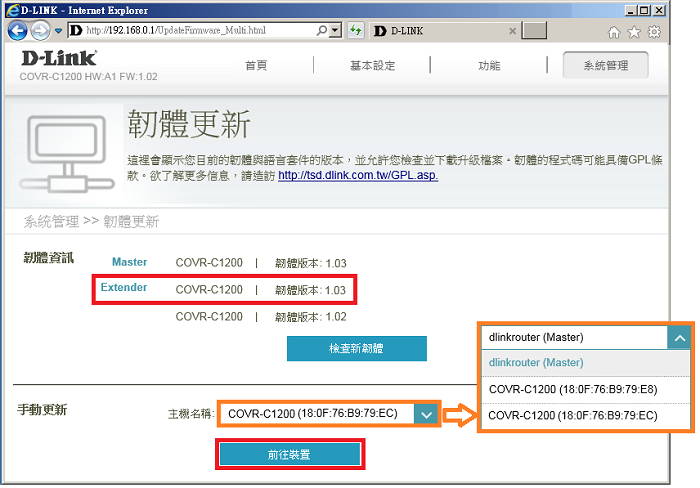Collapse the dlinkrouter (Master) dropdown arrow
Image resolution: width=700 pixels, height=488 pixels.
click(x=679, y=338)
